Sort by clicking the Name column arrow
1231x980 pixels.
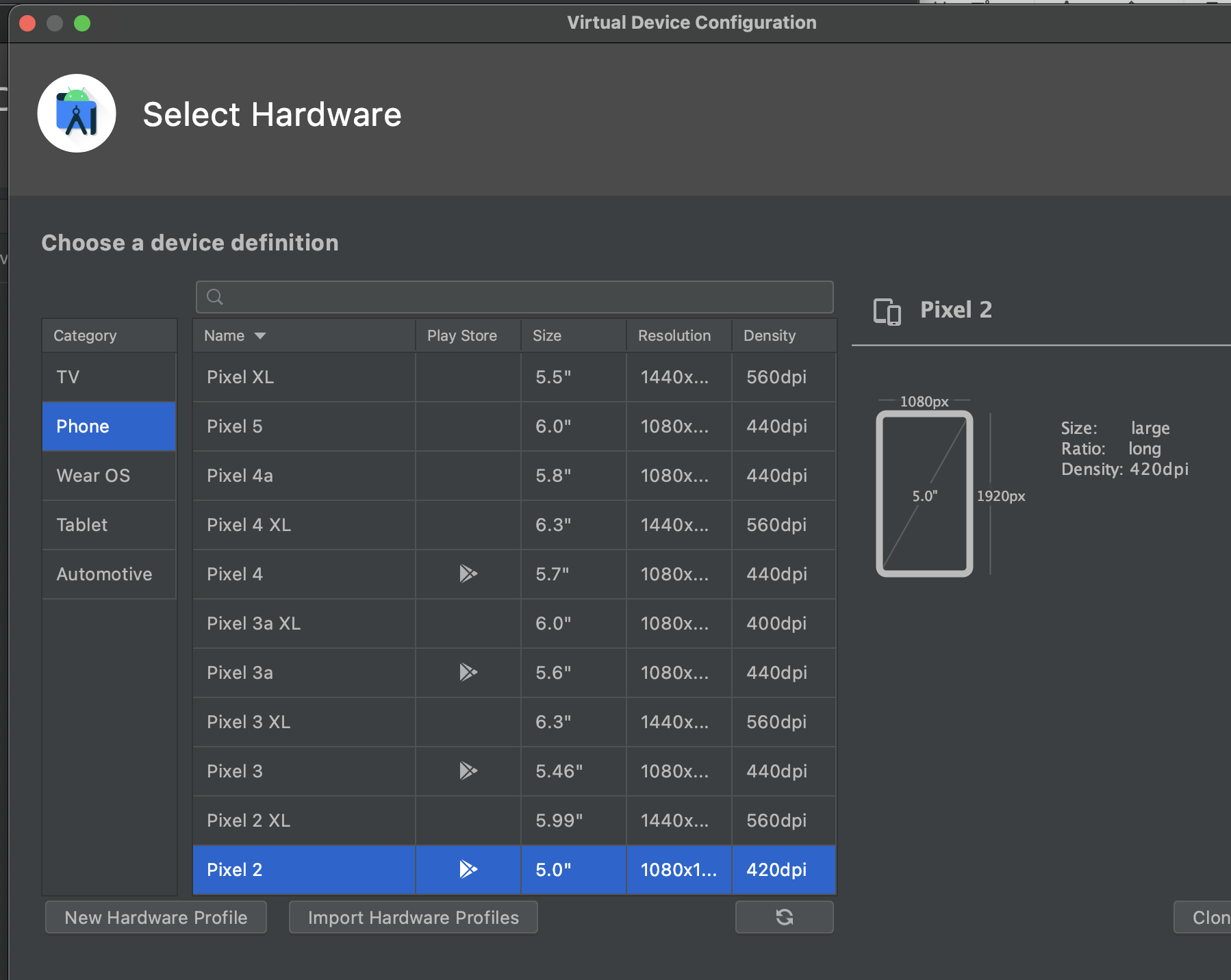point(260,336)
